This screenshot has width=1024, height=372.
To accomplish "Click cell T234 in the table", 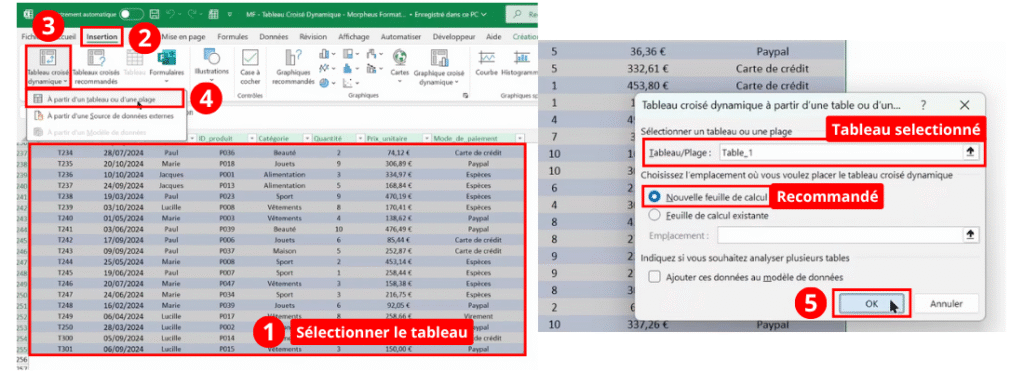I will (66, 153).
